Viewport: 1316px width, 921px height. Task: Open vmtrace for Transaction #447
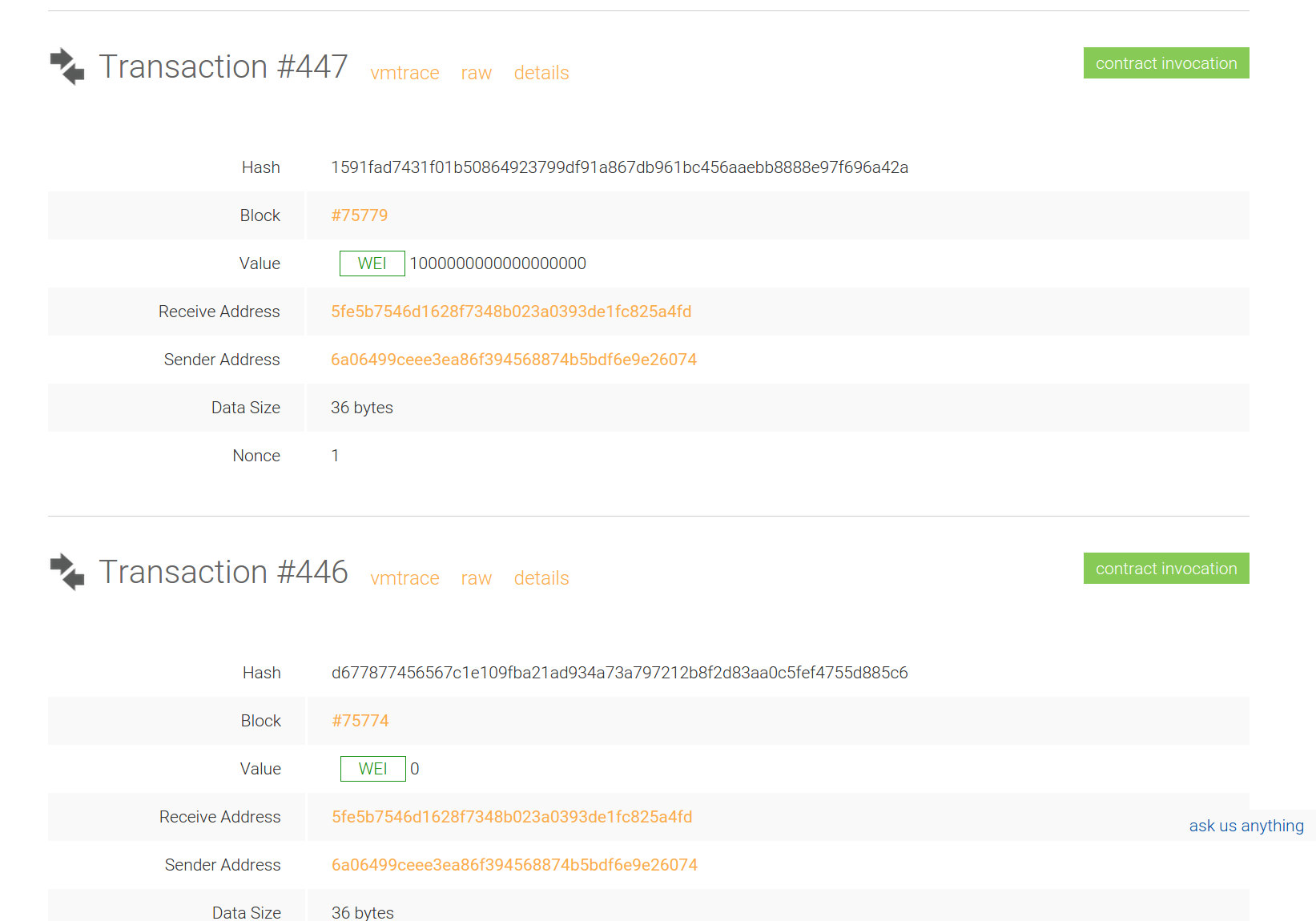(x=404, y=73)
